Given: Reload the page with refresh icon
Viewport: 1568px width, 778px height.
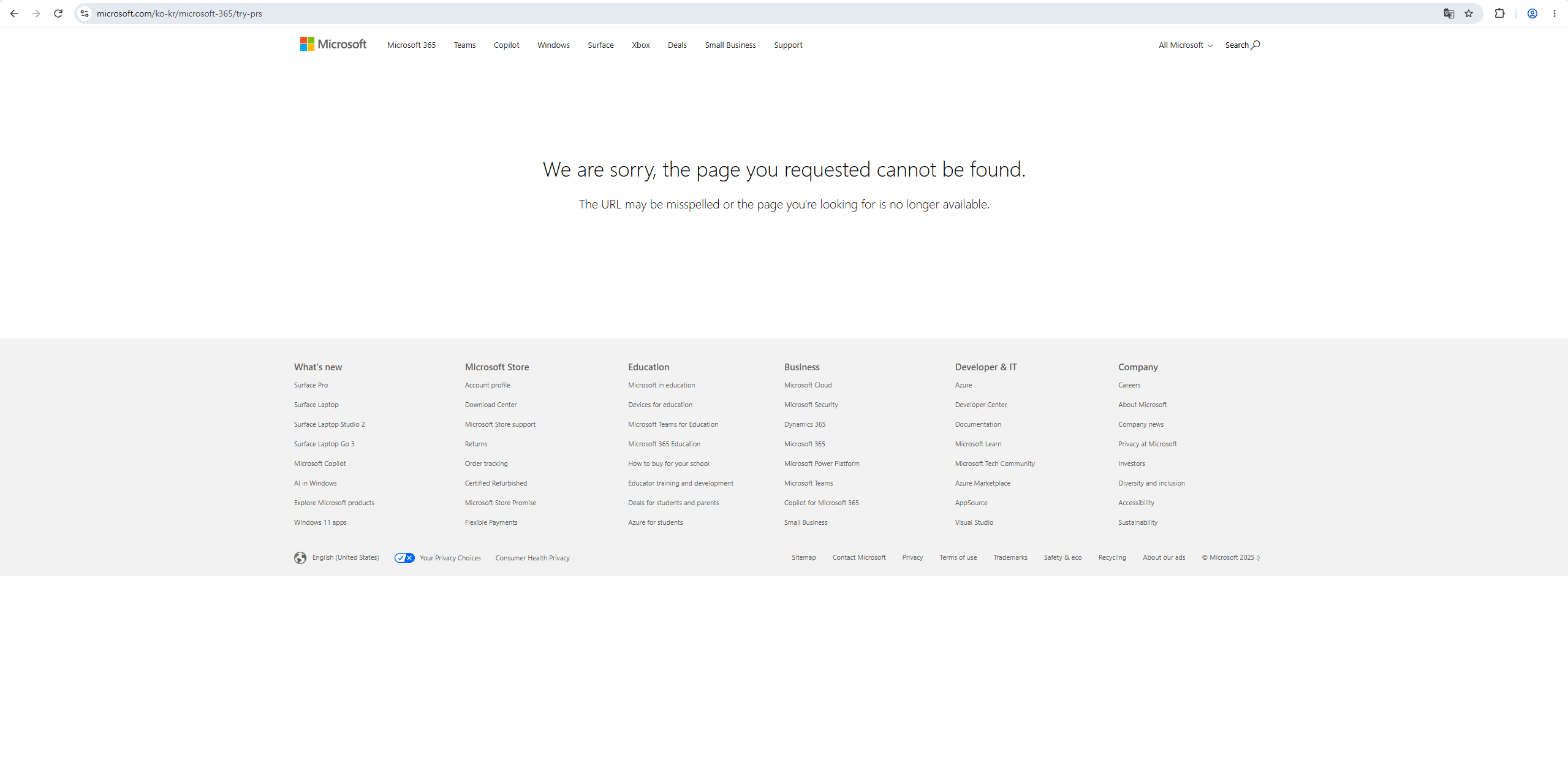Looking at the screenshot, I should 58,13.
